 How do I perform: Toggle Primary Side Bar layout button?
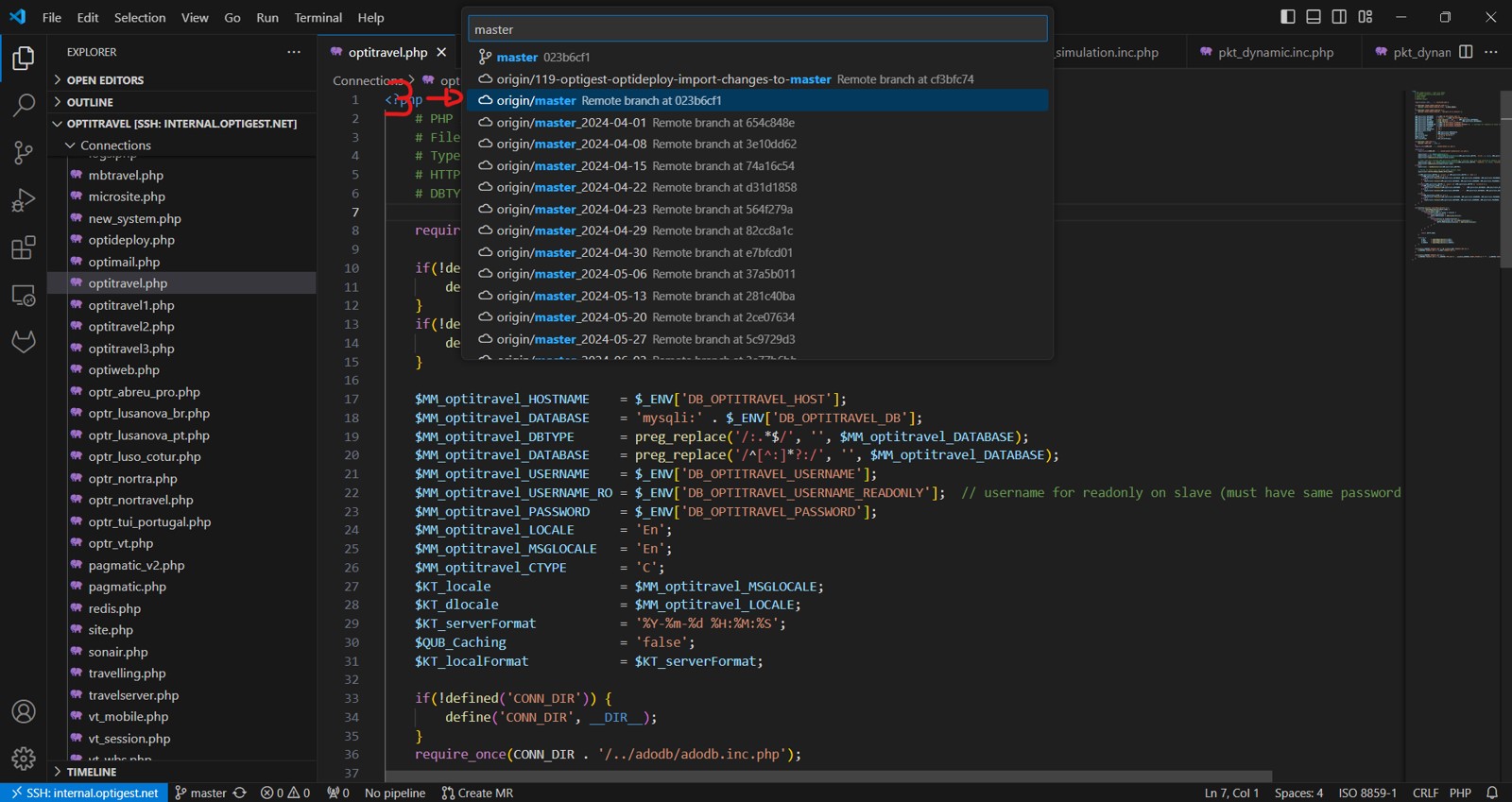click(x=1288, y=17)
